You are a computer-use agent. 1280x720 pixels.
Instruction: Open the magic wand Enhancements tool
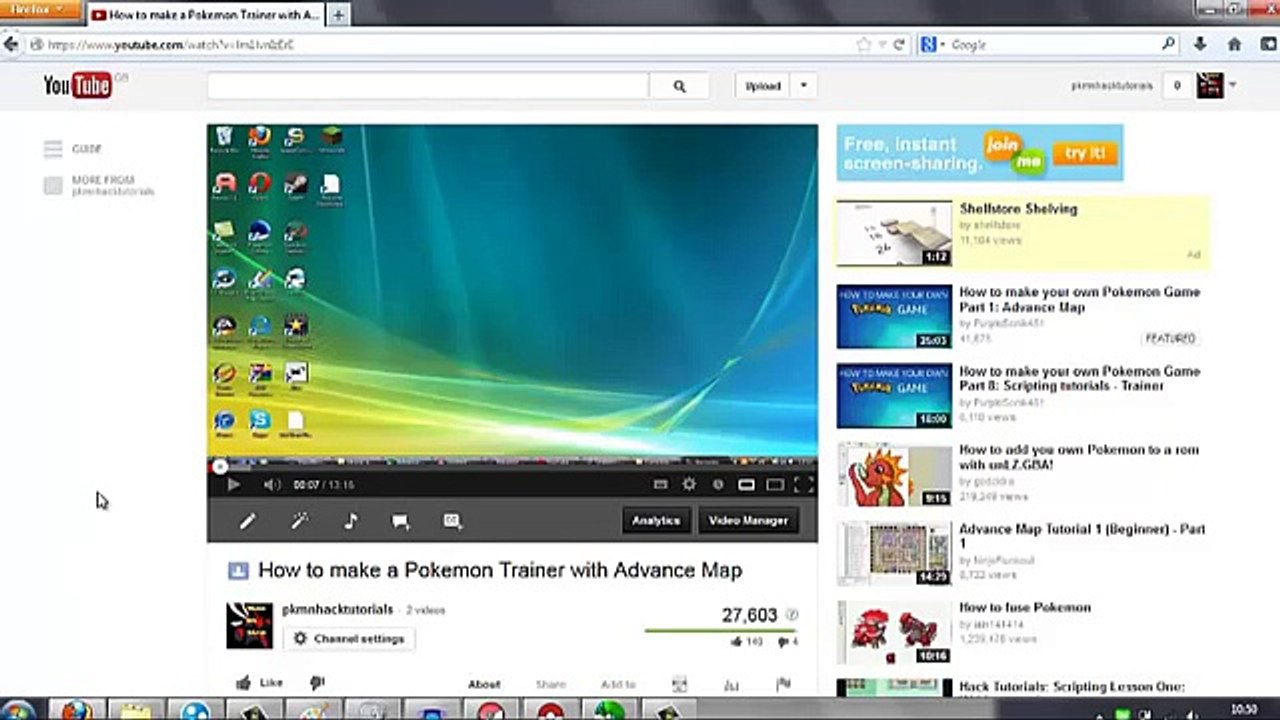[299, 521]
